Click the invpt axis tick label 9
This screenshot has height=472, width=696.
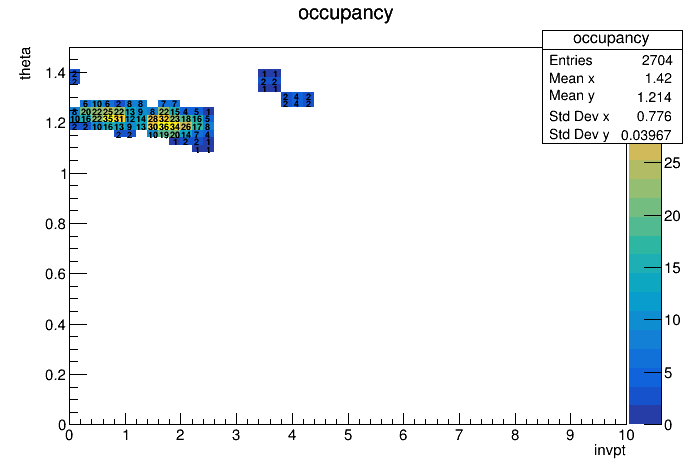click(x=570, y=435)
